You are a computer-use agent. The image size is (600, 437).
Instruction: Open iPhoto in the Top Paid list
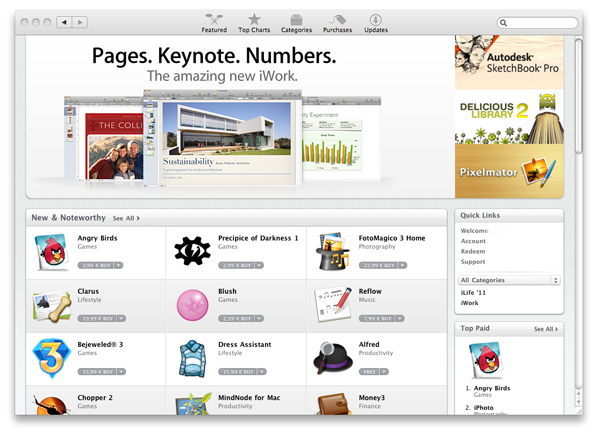(x=484, y=408)
